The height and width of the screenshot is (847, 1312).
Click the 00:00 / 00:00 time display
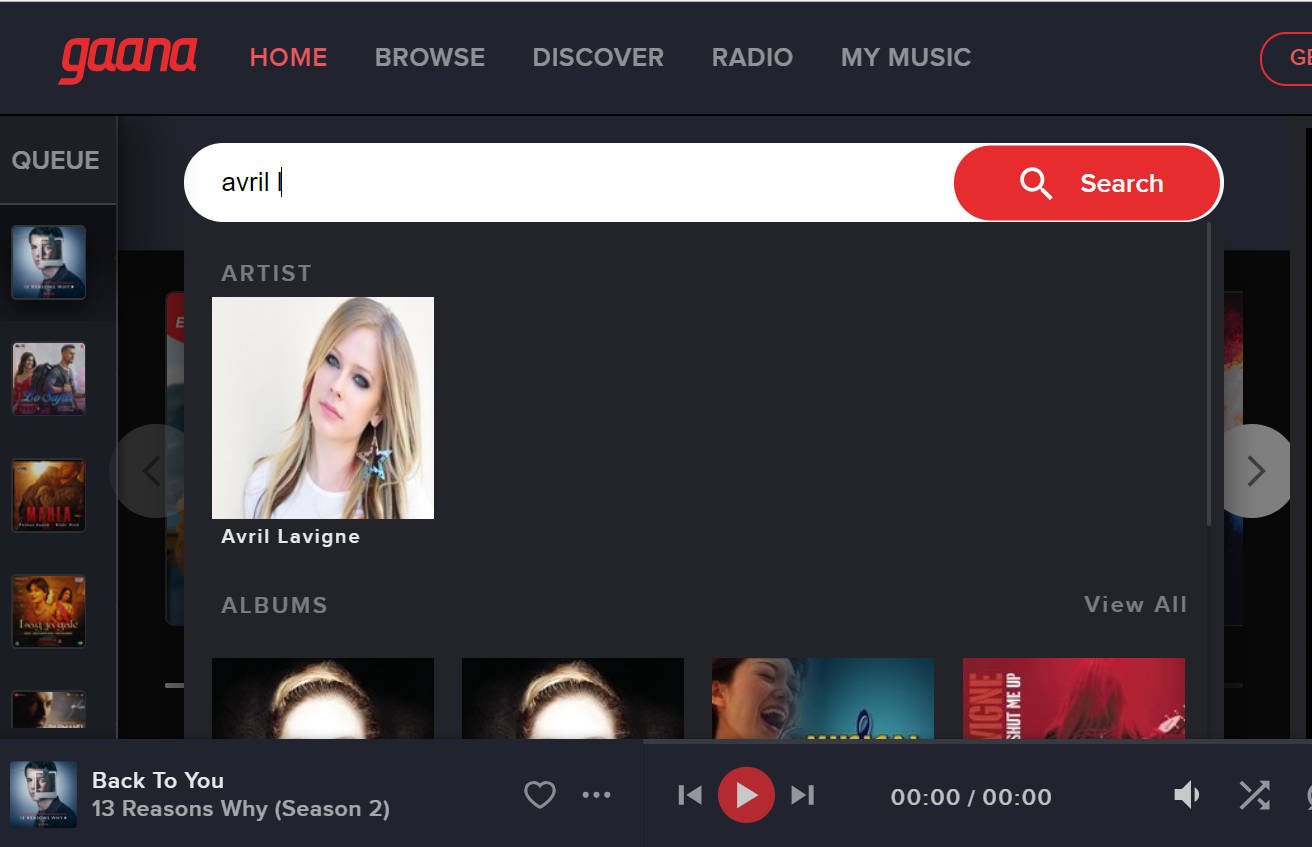(971, 797)
